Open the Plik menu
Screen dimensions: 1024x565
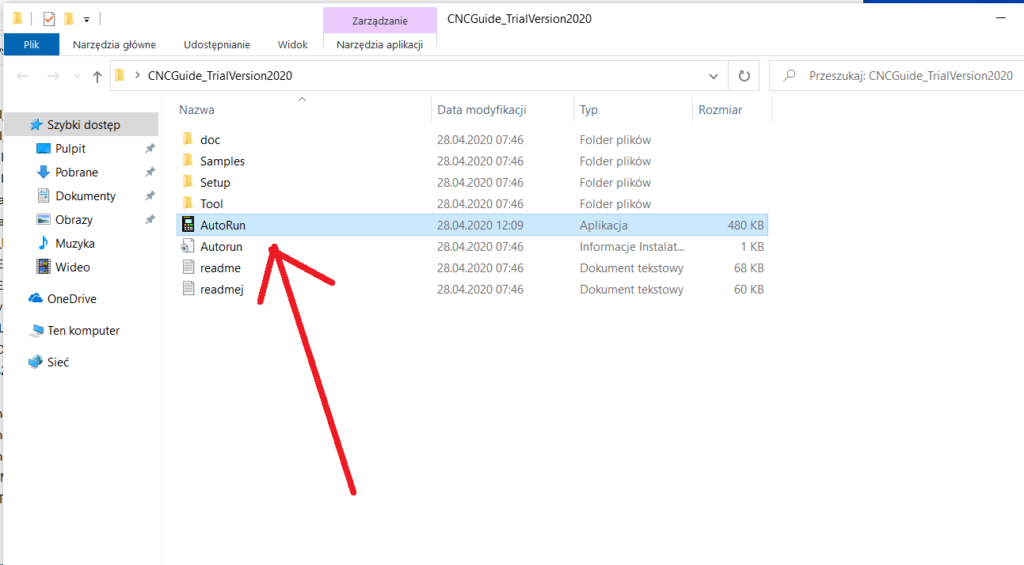31,44
